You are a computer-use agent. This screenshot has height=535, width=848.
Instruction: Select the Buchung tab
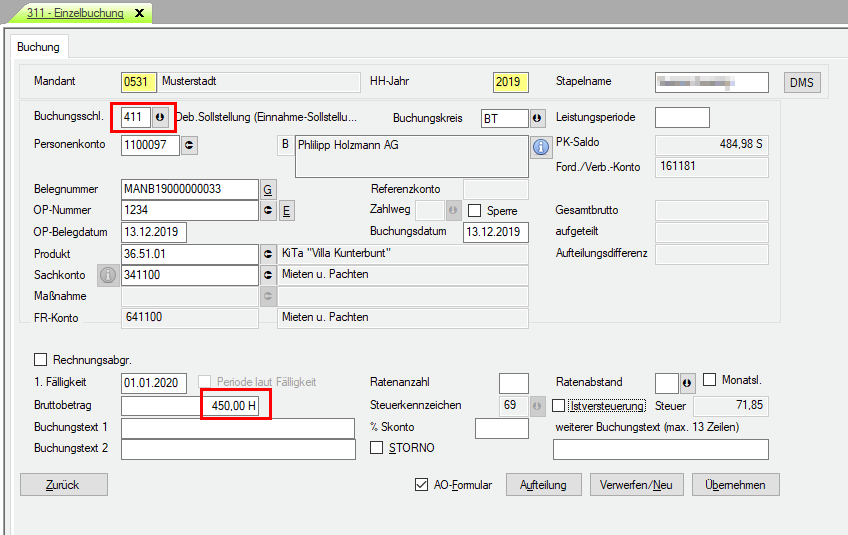39,47
